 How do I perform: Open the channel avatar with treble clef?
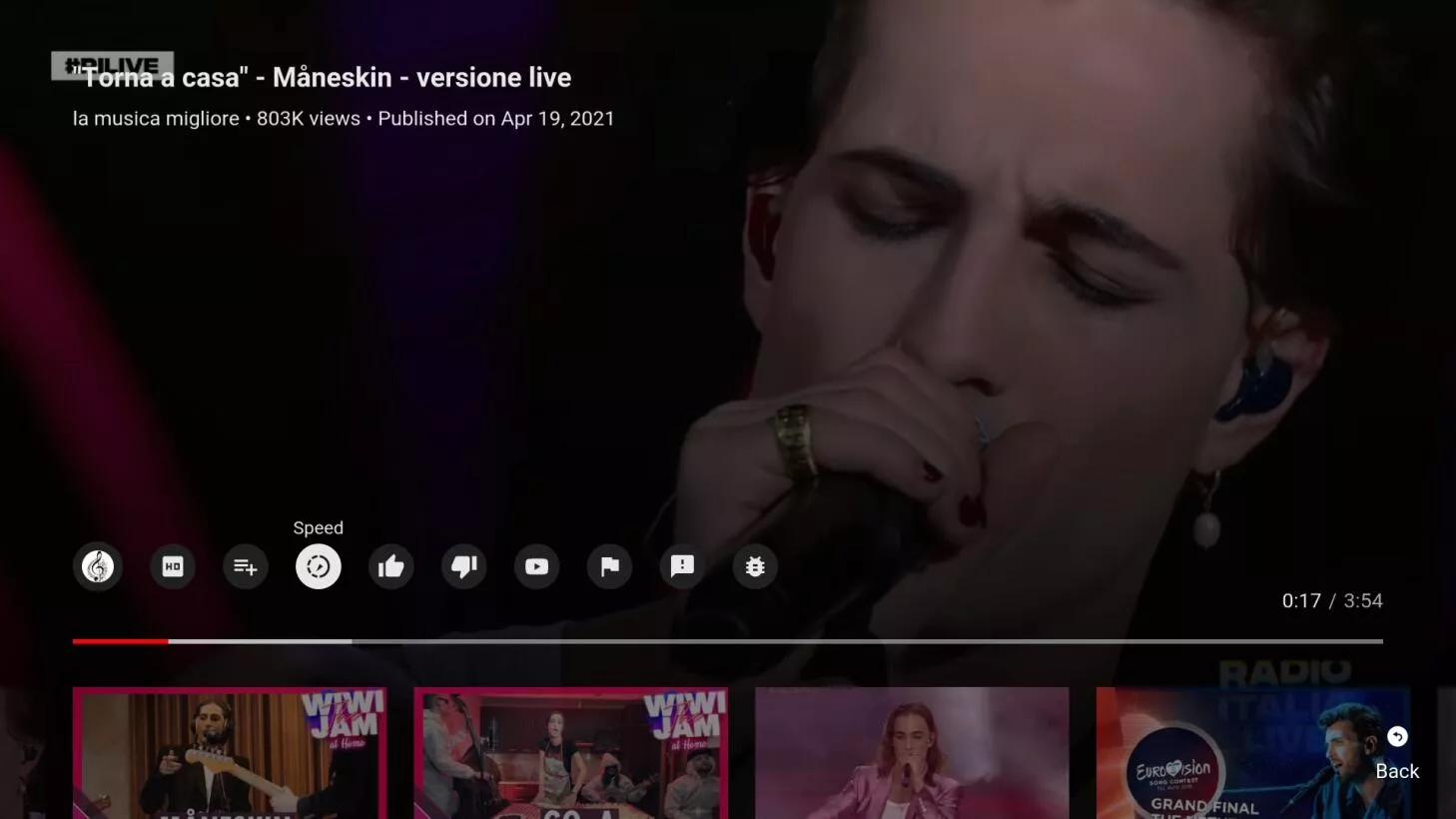tap(98, 567)
